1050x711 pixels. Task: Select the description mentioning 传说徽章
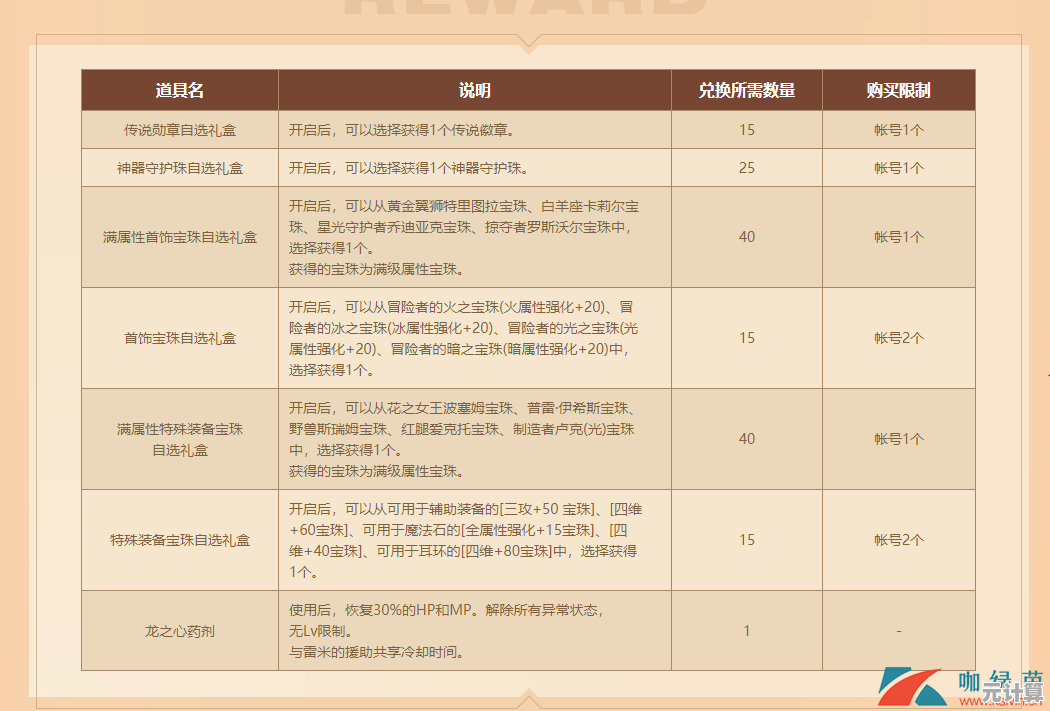click(x=402, y=130)
